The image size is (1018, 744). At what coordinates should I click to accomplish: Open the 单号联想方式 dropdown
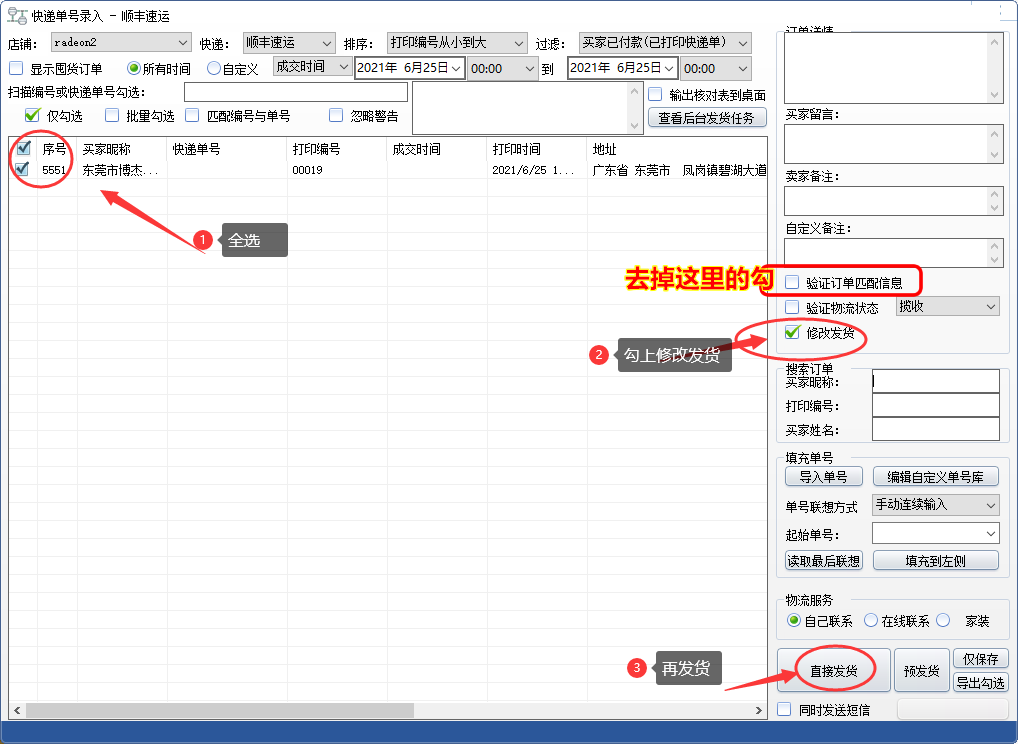(935, 505)
